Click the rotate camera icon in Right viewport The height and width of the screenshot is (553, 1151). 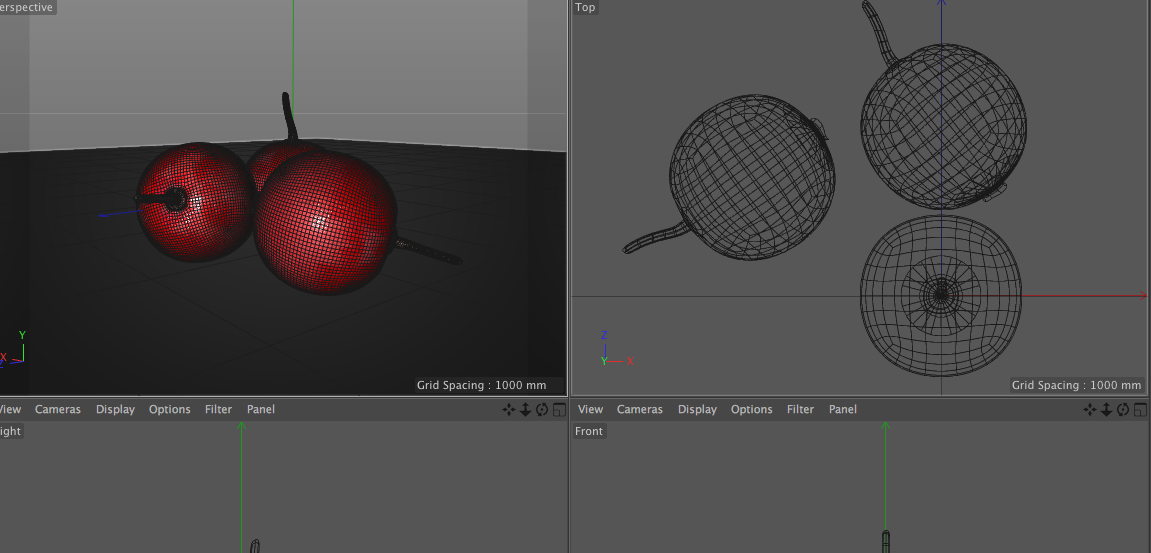(542, 410)
